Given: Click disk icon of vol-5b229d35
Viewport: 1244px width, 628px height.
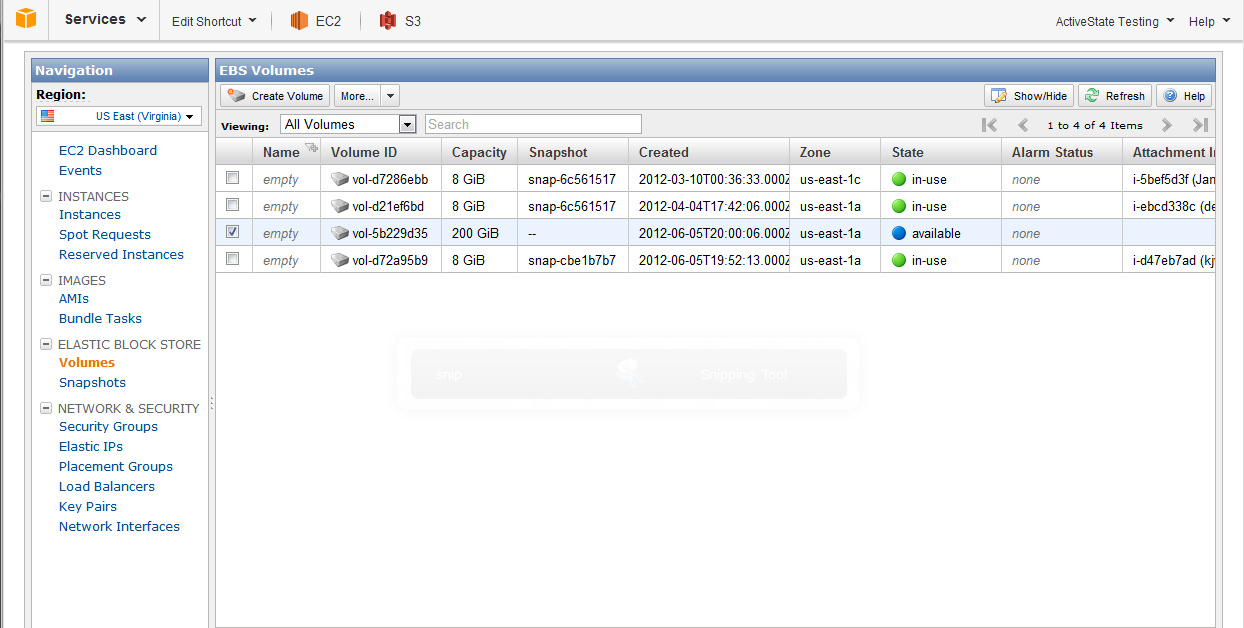Looking at the screenshot, I should [x=340, y=234].
